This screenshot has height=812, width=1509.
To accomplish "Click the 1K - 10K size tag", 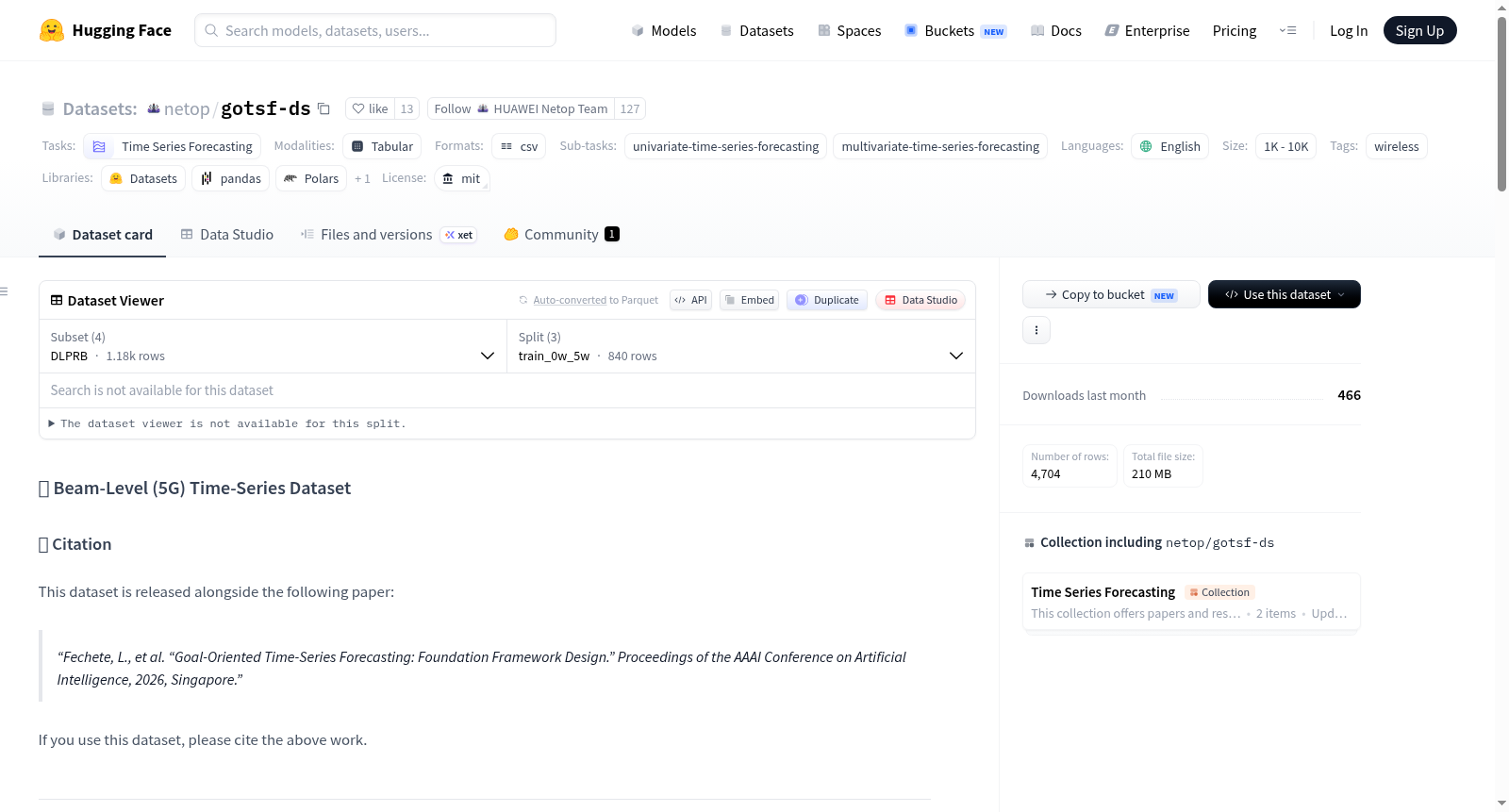I will [1285, 146].
